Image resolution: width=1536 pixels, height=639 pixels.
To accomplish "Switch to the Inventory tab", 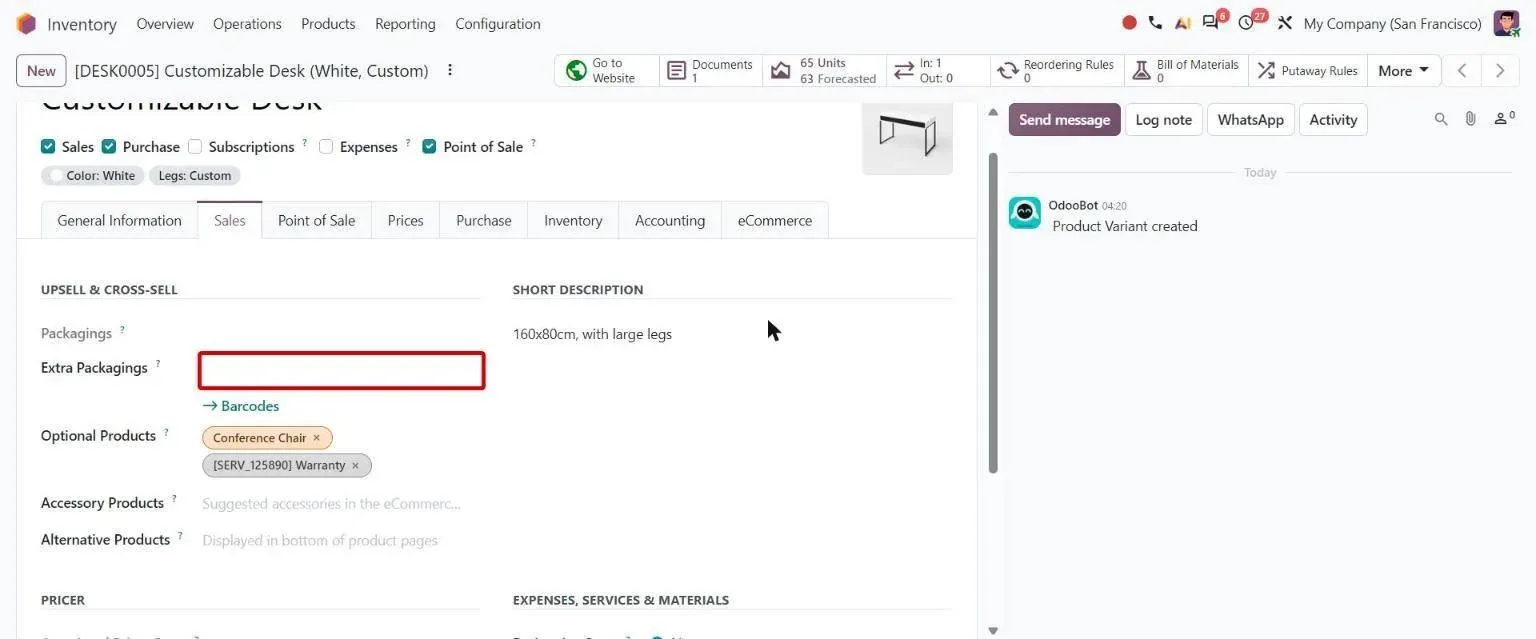I will point(573,220).
